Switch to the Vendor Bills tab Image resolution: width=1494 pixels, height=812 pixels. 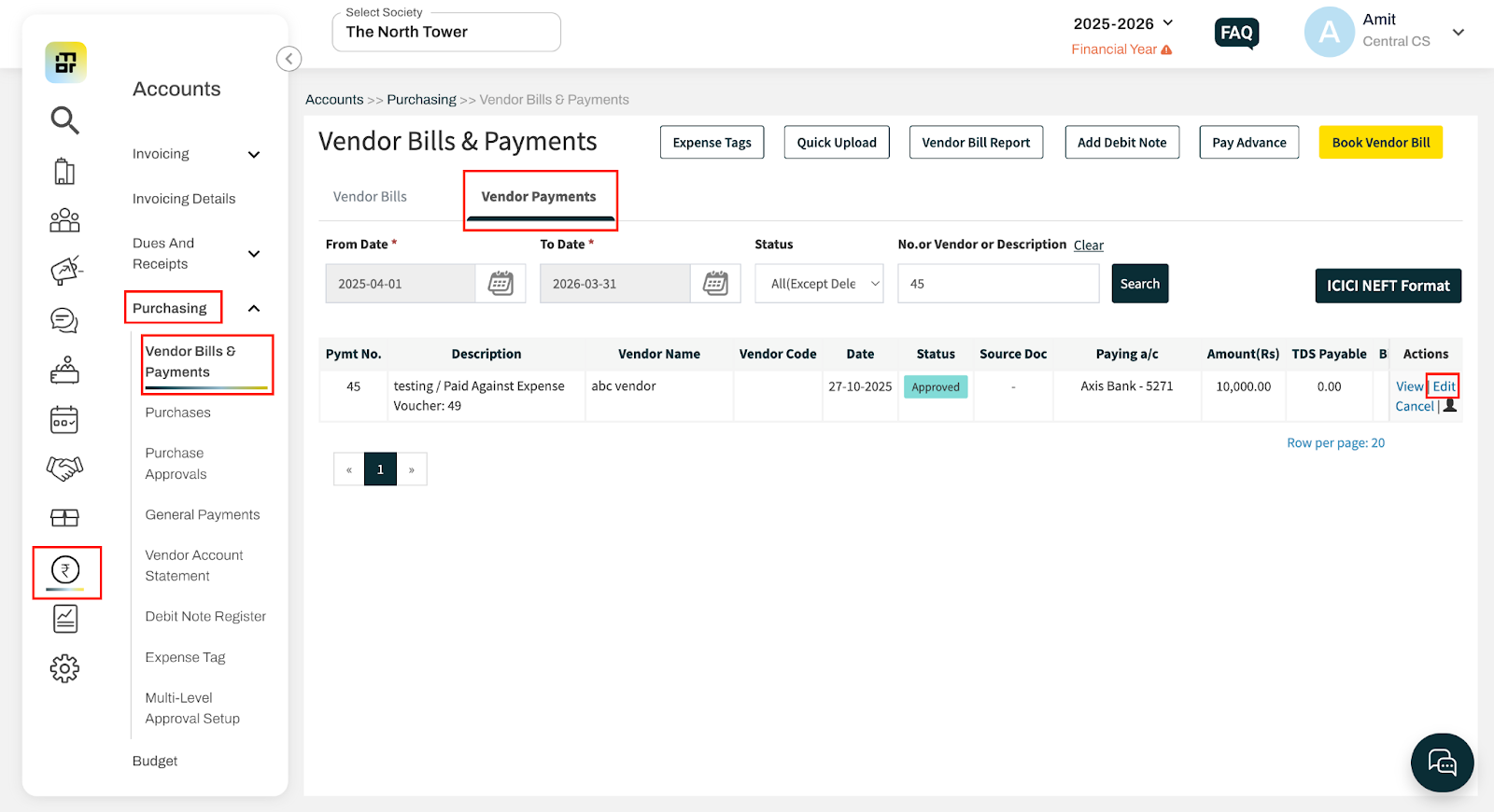pos(370,197)
